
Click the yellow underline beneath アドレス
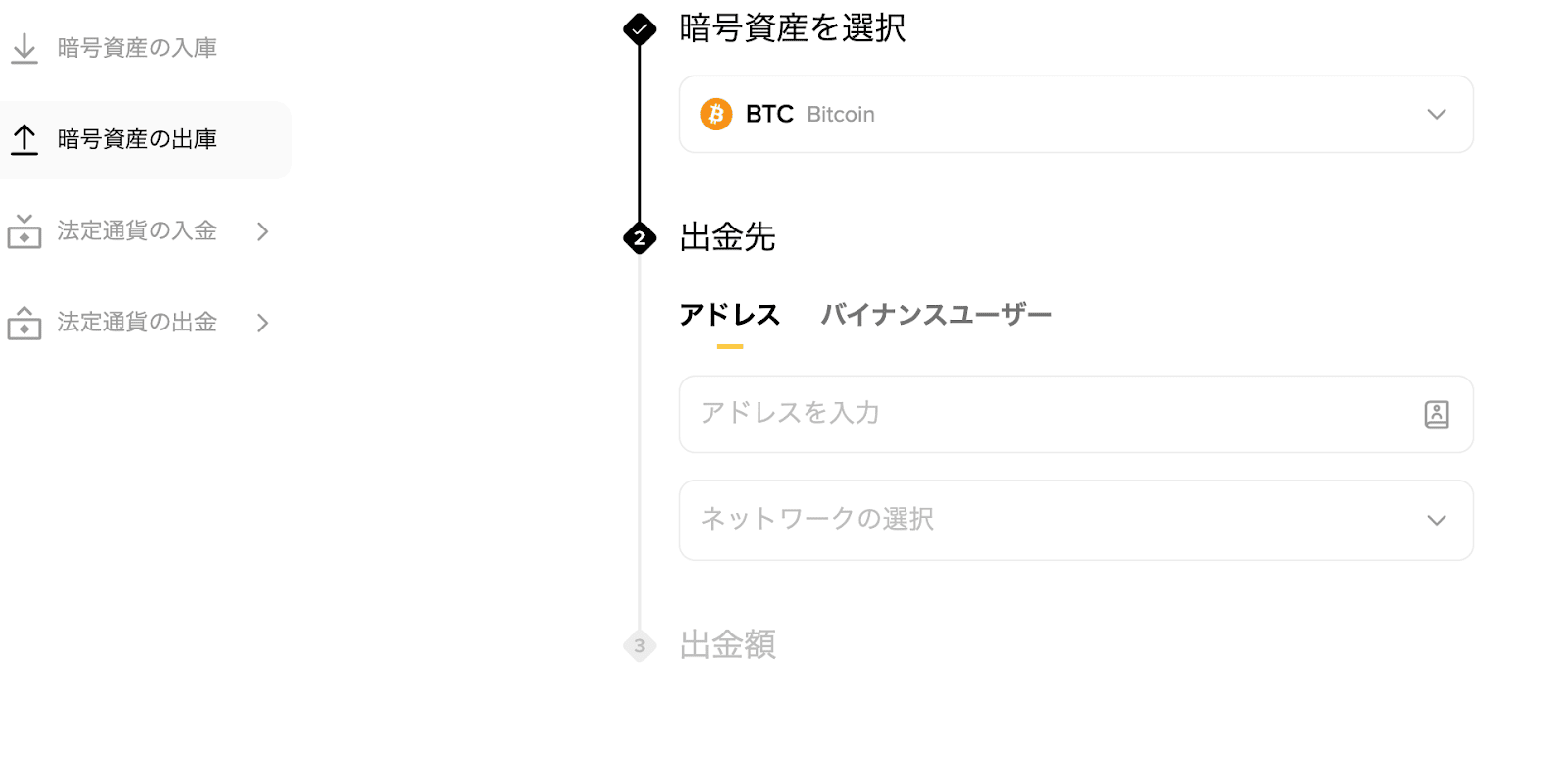click(729, 343)
